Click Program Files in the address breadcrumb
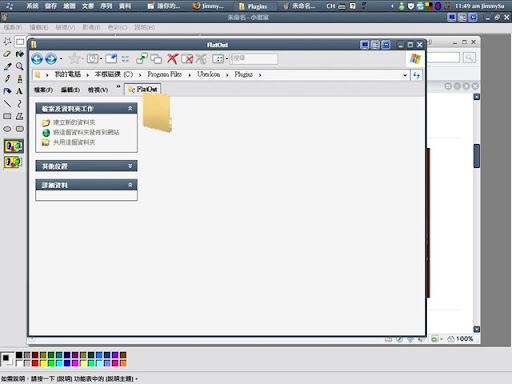This screenshot has width=512, height=384. [x=165, y=74]
